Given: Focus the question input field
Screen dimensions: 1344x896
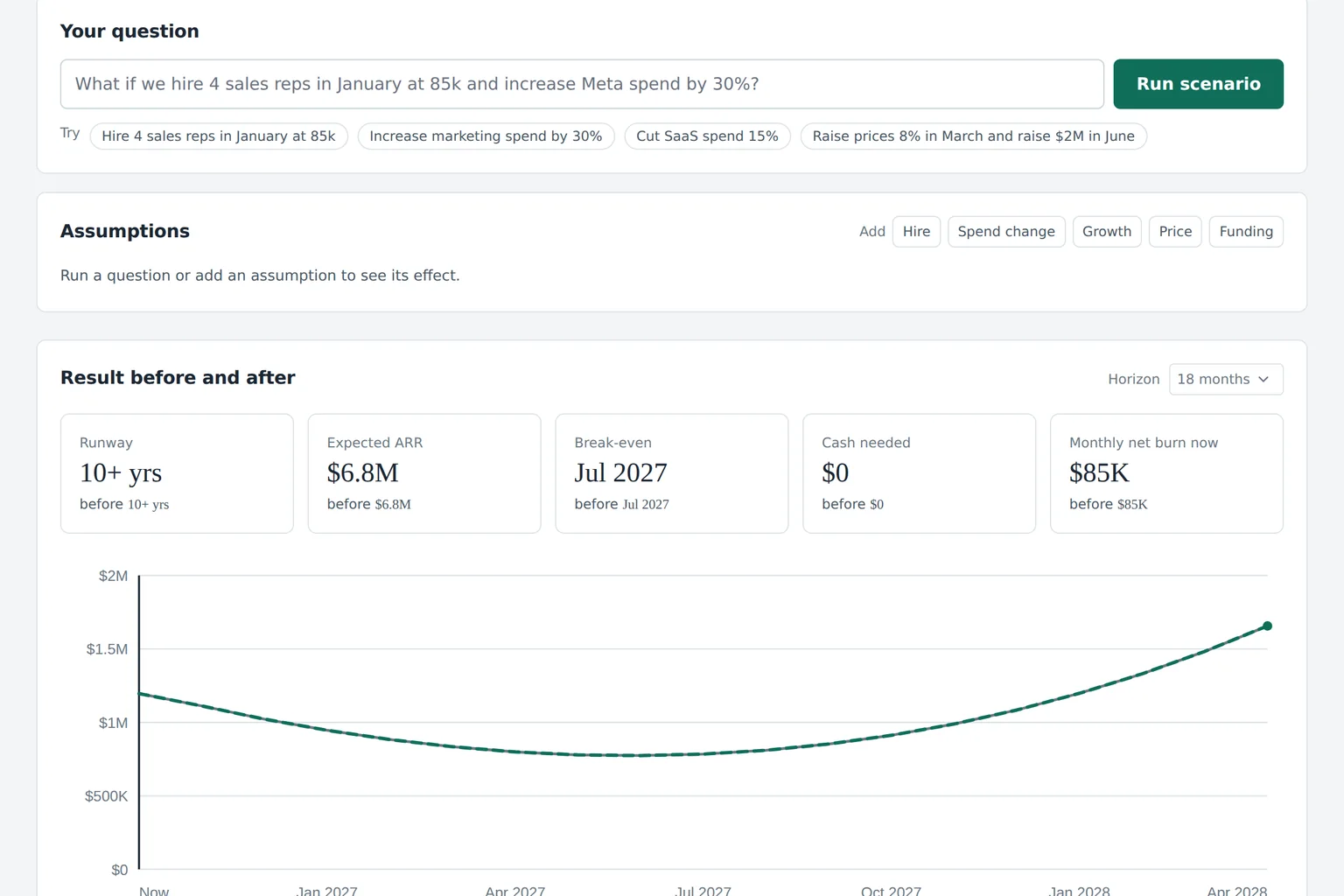Looking at the screenshot, I should [x=582, y=84].
